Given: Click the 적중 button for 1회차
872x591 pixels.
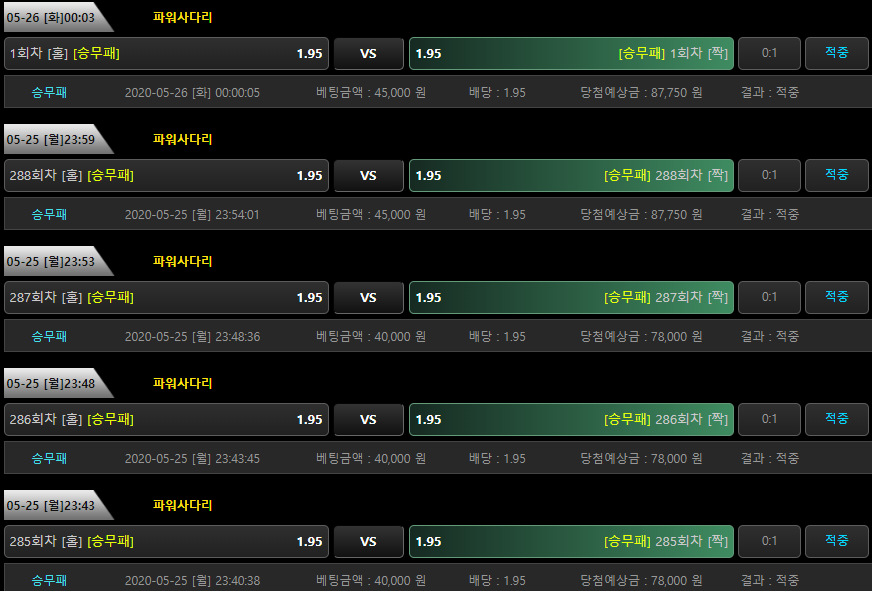Looking at the screenshot, I should pos(836,53).
